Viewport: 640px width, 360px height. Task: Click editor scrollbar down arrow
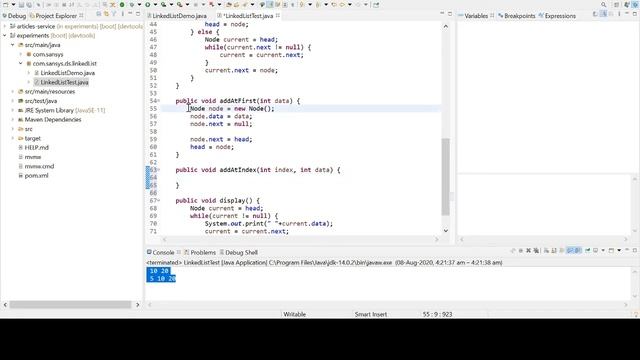(446, 231)
